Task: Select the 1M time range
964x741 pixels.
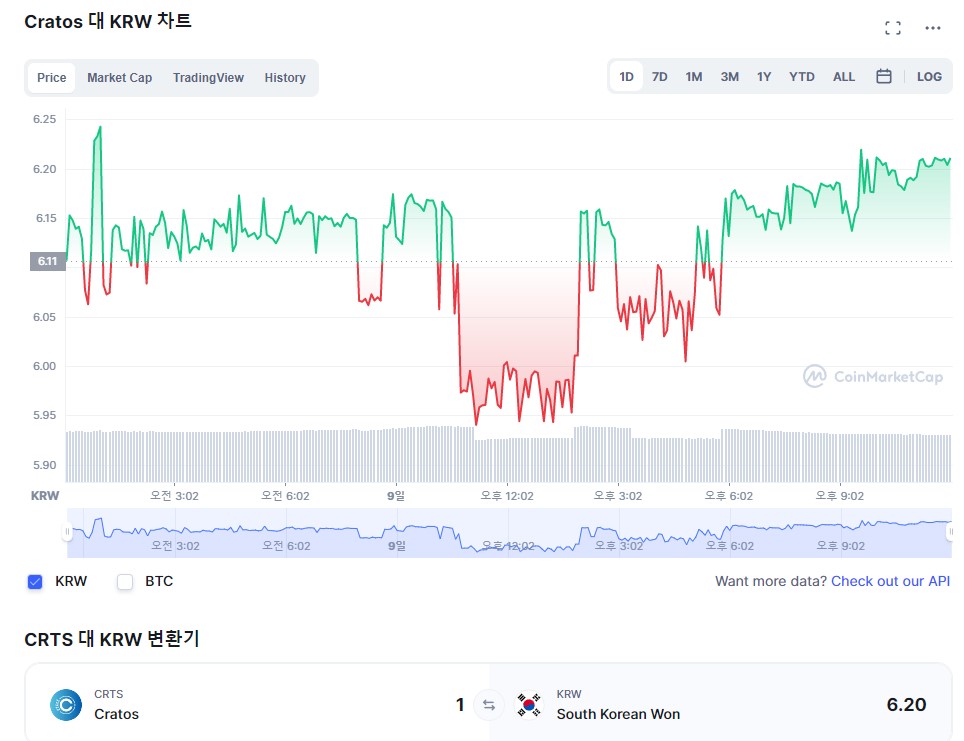Action: coord(693,77)
